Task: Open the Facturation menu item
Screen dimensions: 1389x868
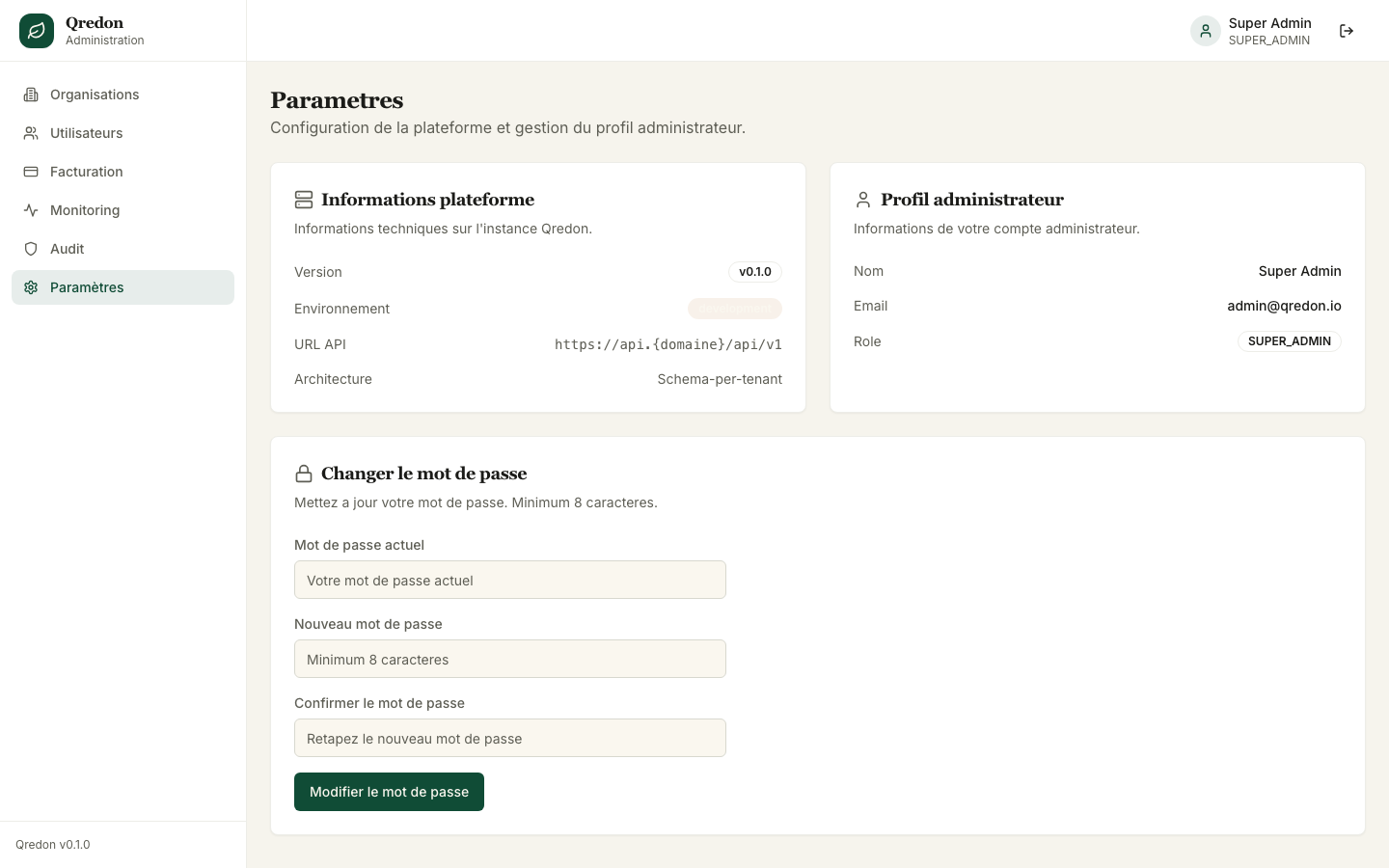Action: point(123,172)
